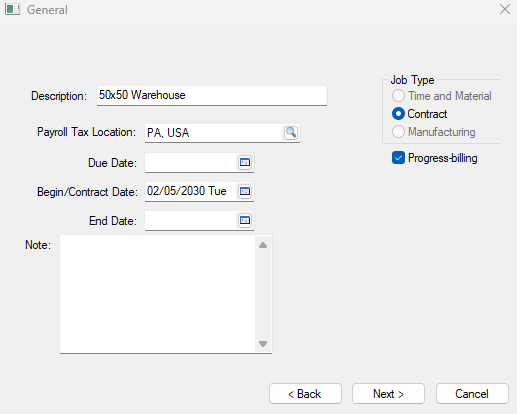The height and width of the screenshot is (414, 517).
Task: Cancel the job wizard
Action: click(x=472, y=394)
